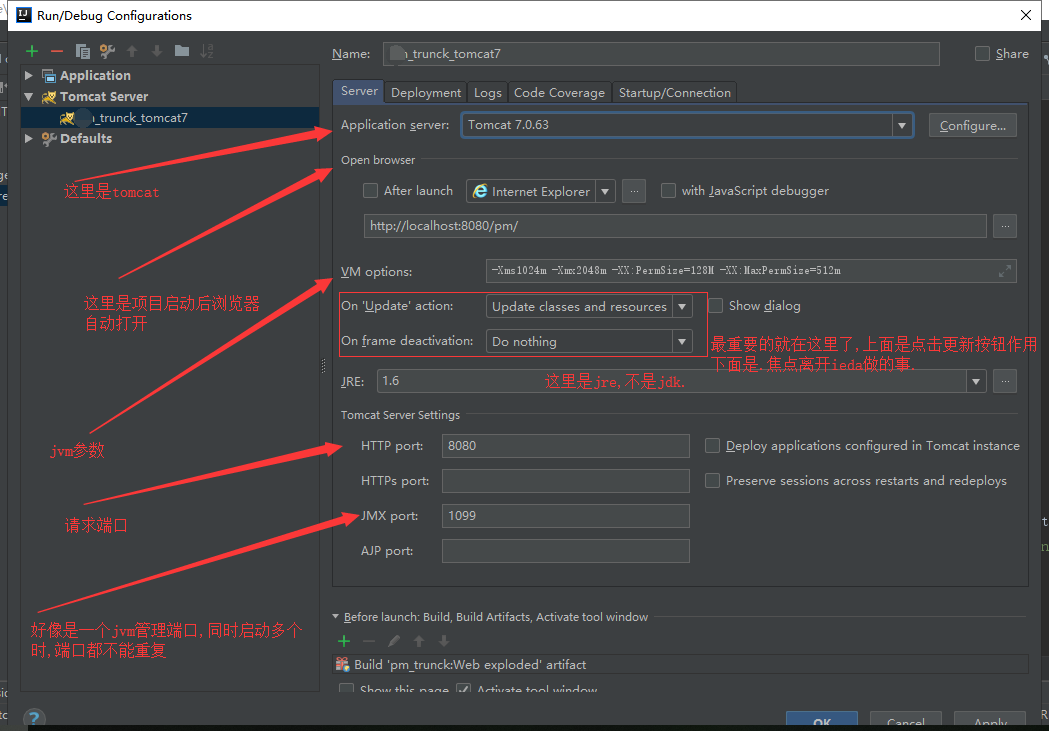Open the On frame deactivation dropdown
Image resolution: width=1049 pixels, height=731 pixels.
[682, 341]
